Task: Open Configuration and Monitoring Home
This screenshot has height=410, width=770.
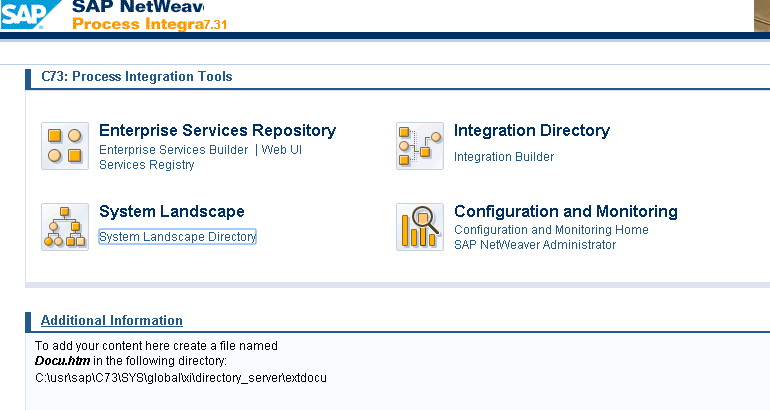Action: pos(551,230)
